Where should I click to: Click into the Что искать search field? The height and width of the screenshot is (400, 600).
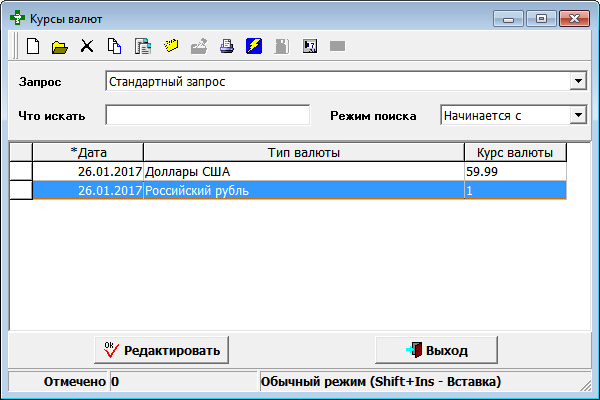pyautogui.click(x=208, y=115)
